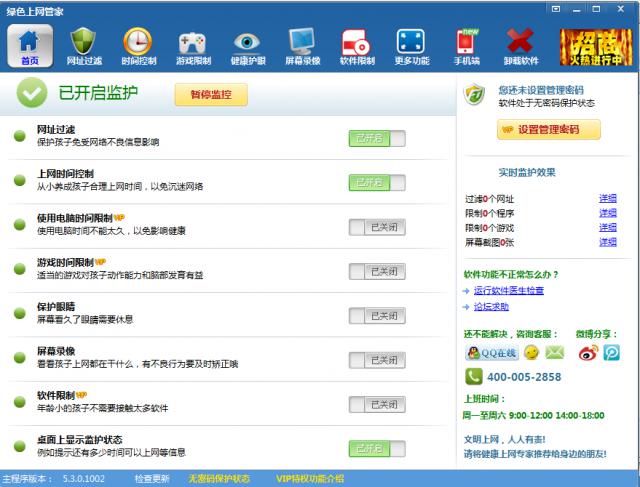Click the green 已开启监护 check icon
Screen dimensions: 640x487
[x=32, y=93]
